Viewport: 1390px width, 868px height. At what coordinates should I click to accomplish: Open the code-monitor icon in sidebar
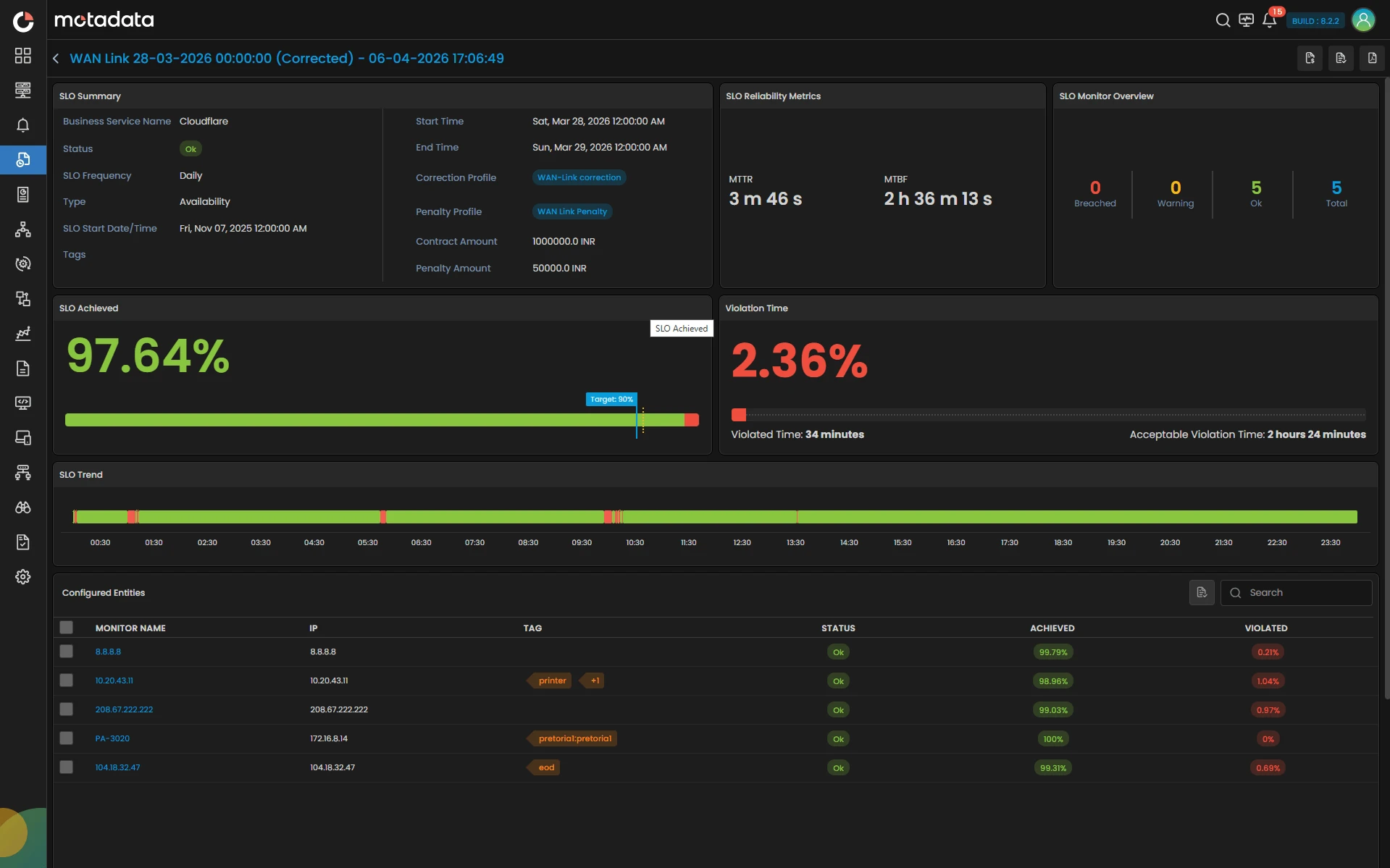(x=23, y=403)
